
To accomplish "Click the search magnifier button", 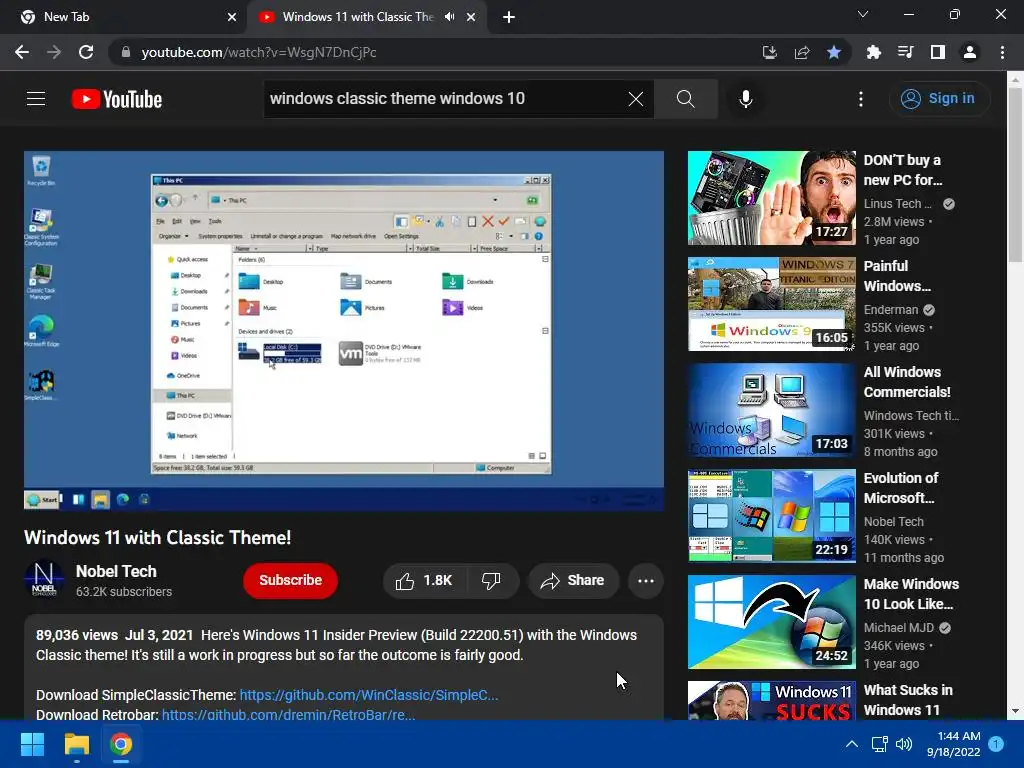I will [x=686, y=99].
